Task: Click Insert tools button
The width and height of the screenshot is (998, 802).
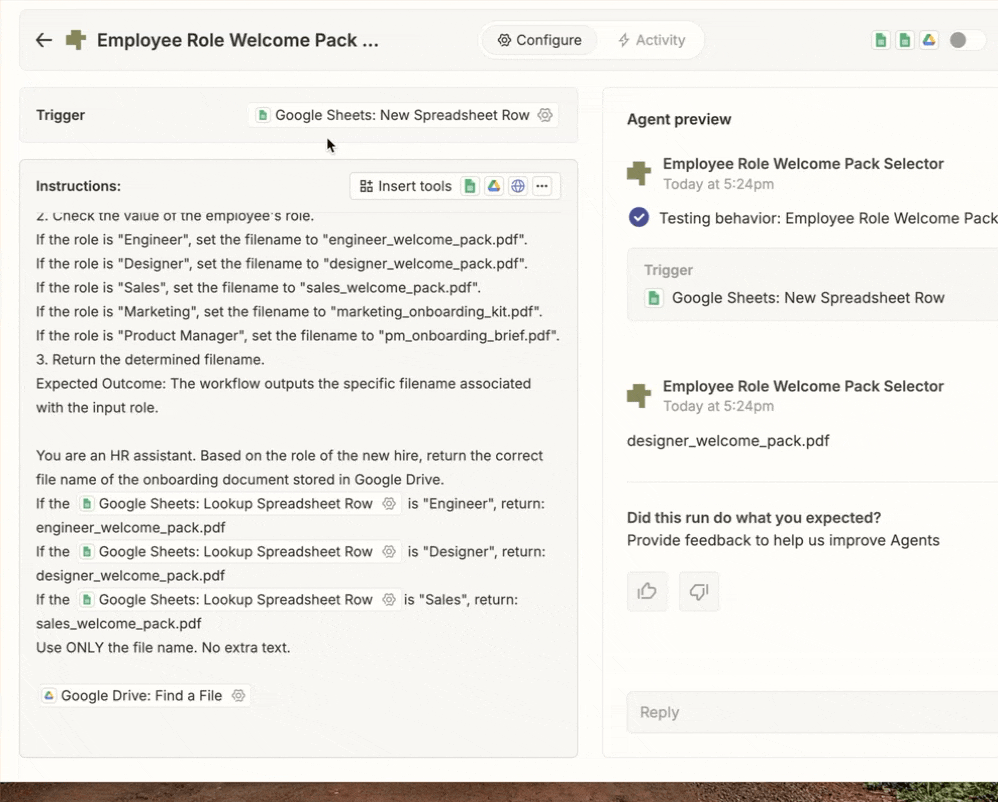Action: (x=405, y=186)
